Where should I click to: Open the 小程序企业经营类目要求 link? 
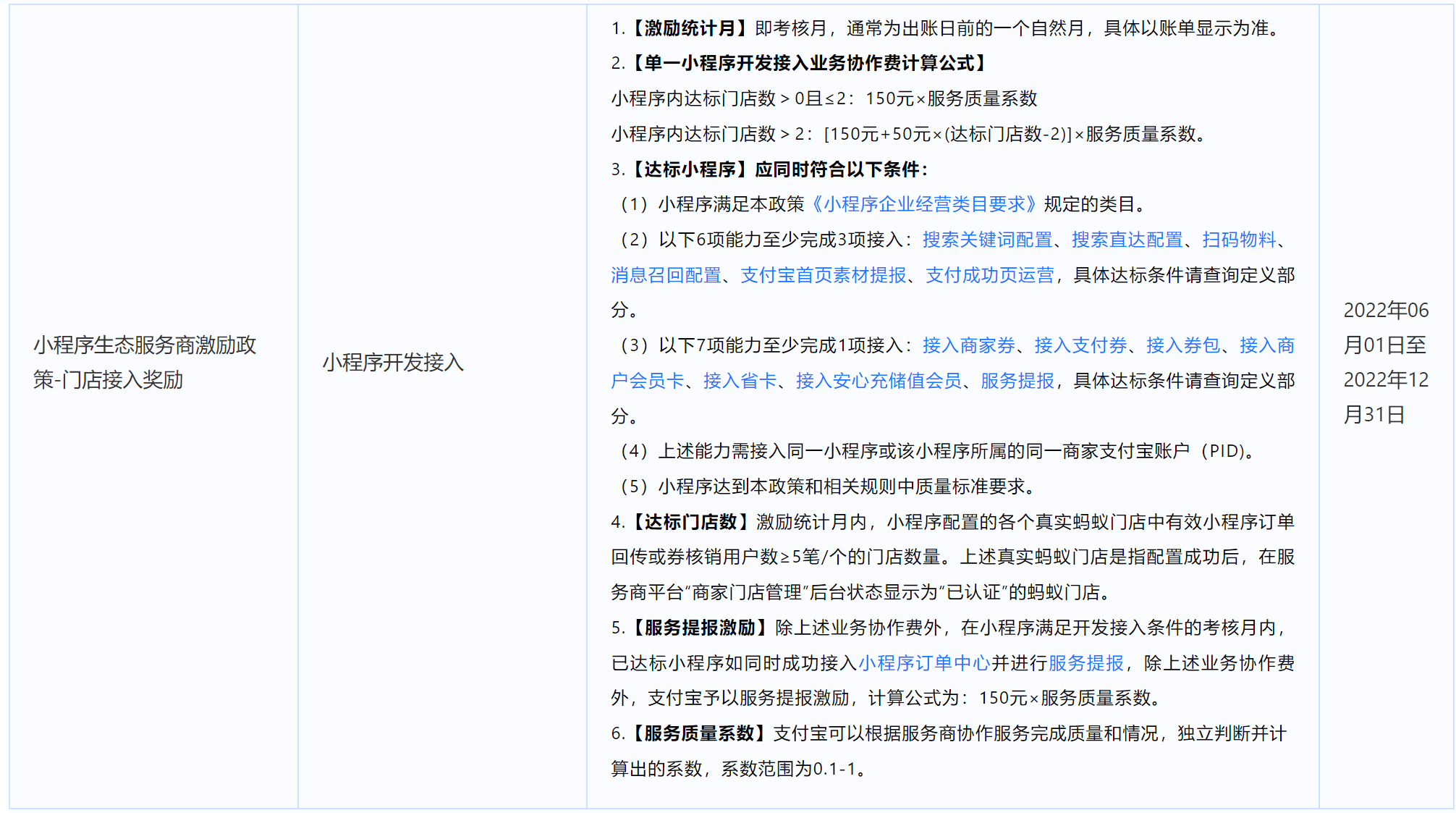tap(924, 204)
